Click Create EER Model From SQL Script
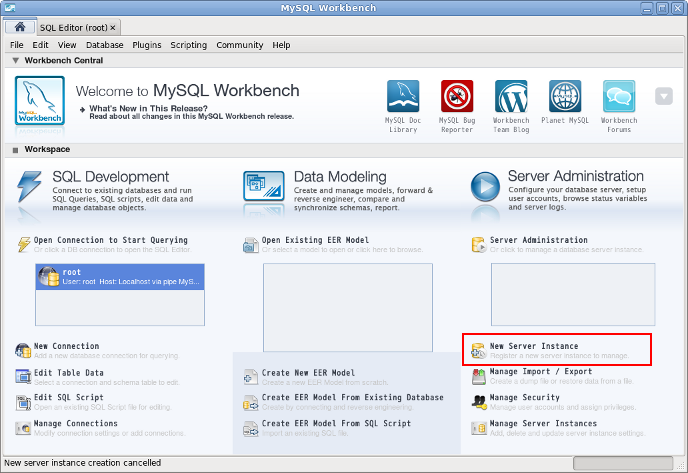The width and height of the screenshot is (688, 473). click(336, 423)
